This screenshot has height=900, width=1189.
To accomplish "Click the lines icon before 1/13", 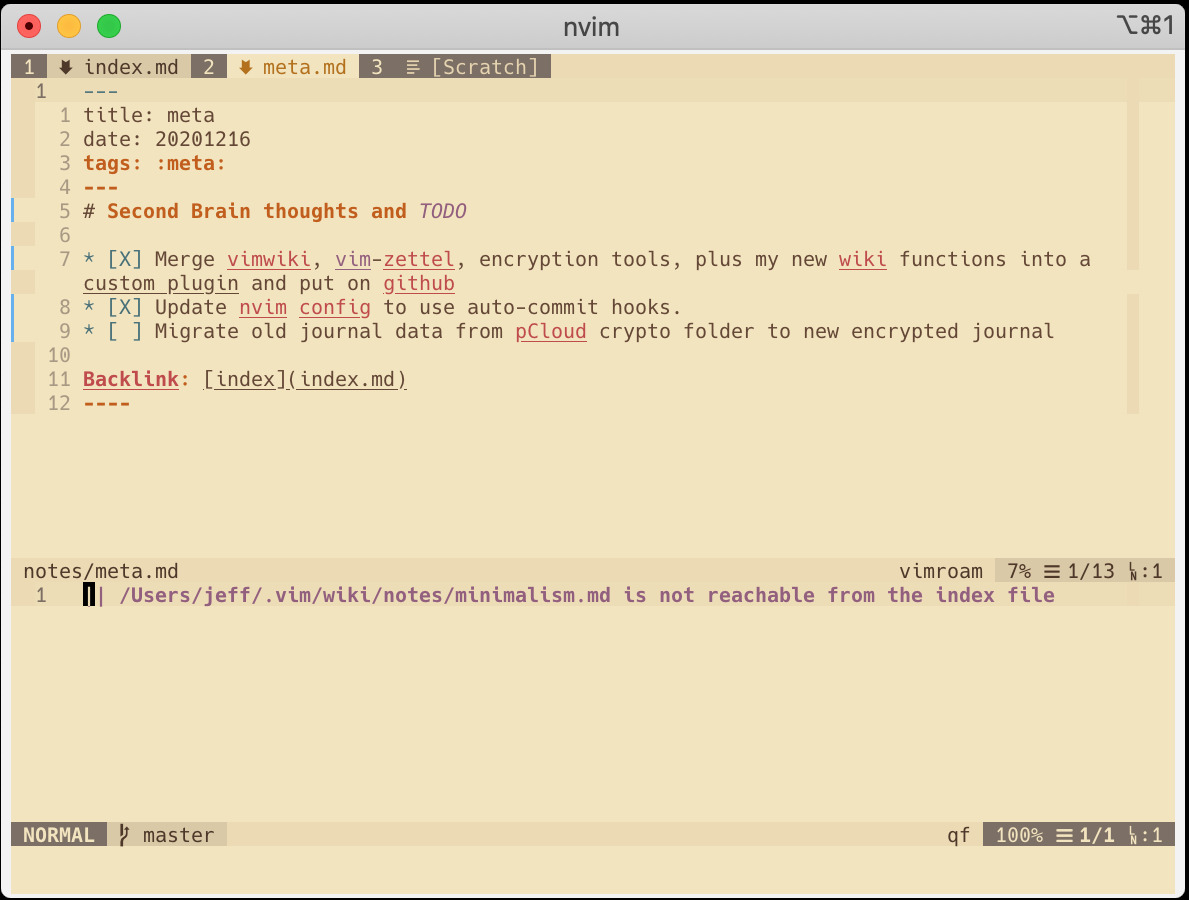I will tap(1052, 571).
